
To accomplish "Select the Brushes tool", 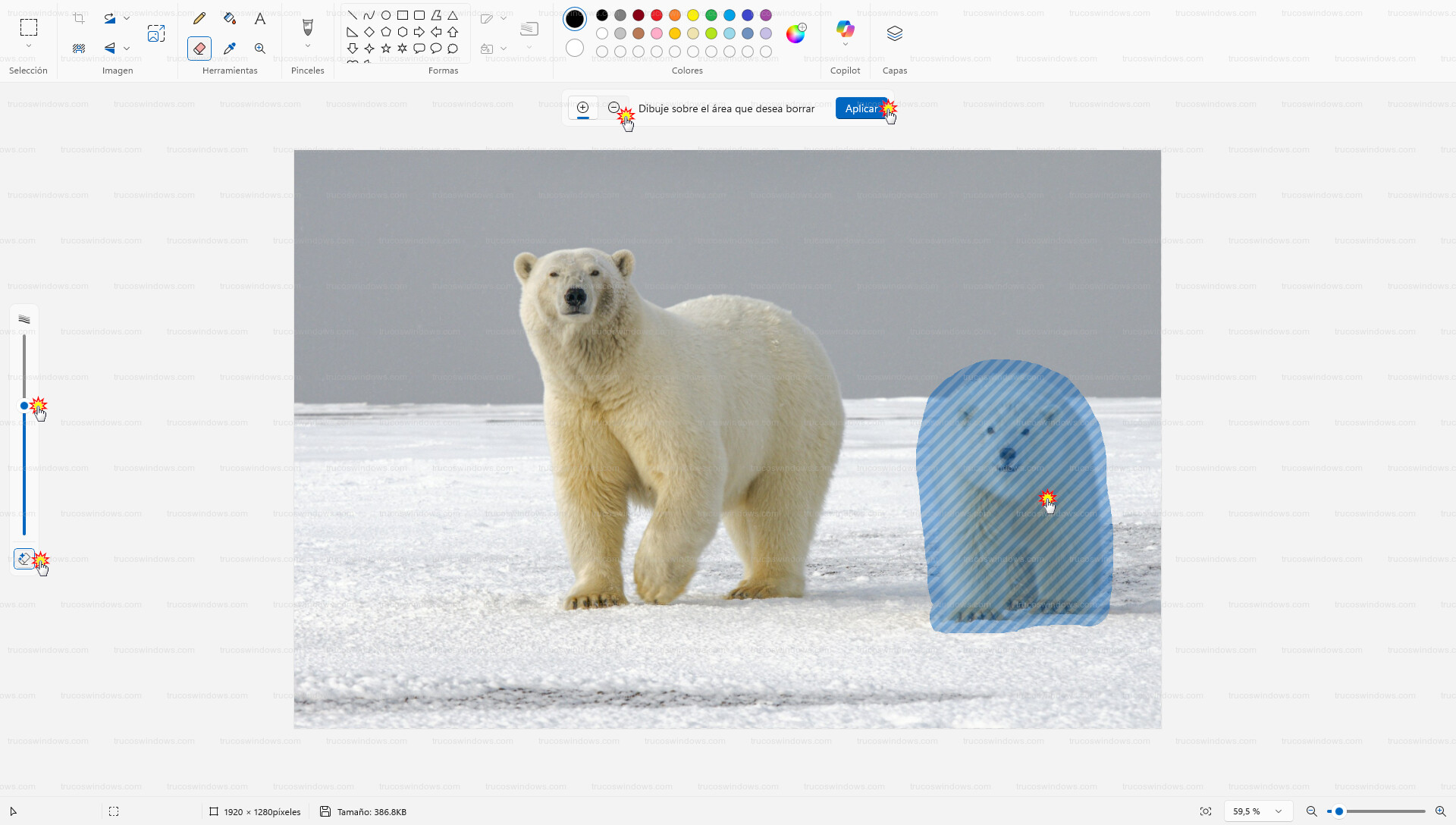I will 308,27.
